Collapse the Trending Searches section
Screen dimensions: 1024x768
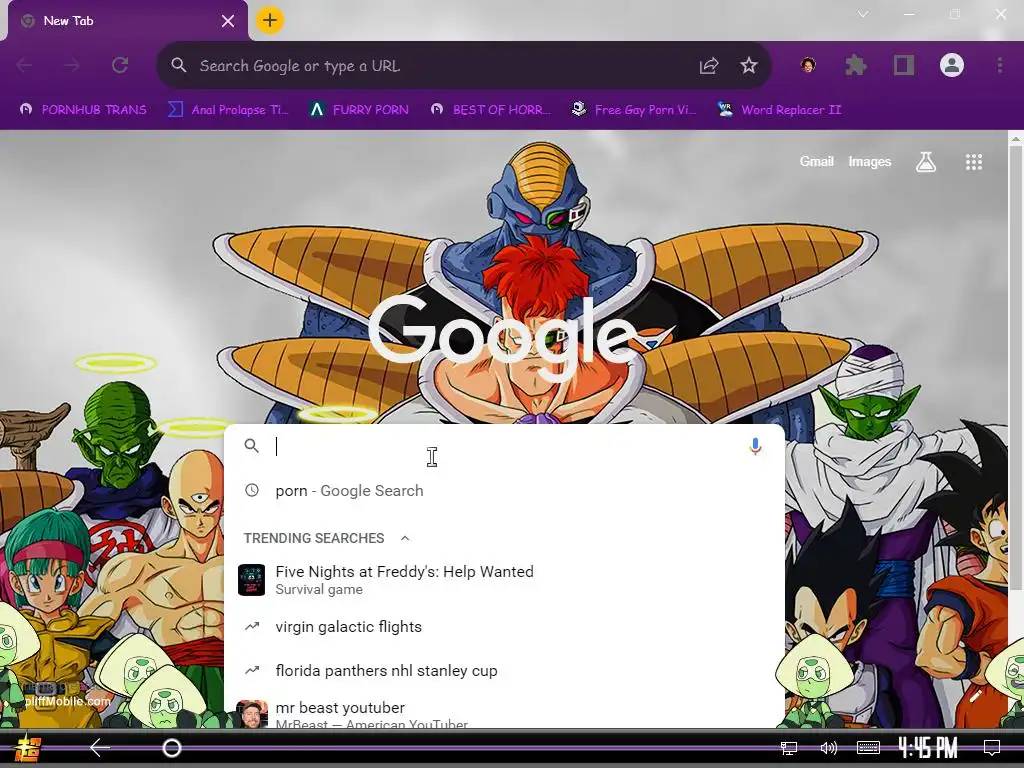(x=405, y=538)
